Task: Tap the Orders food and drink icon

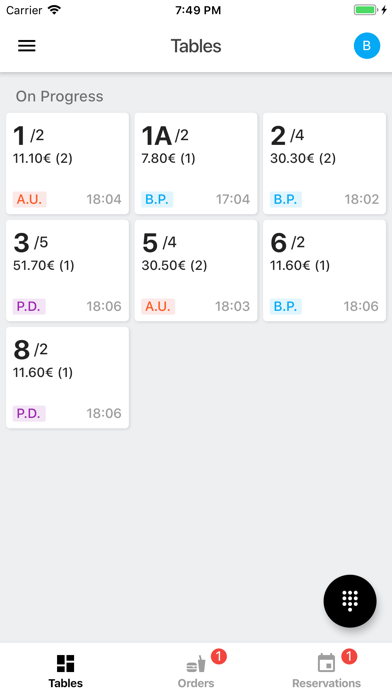Action: tap(196, 664)
